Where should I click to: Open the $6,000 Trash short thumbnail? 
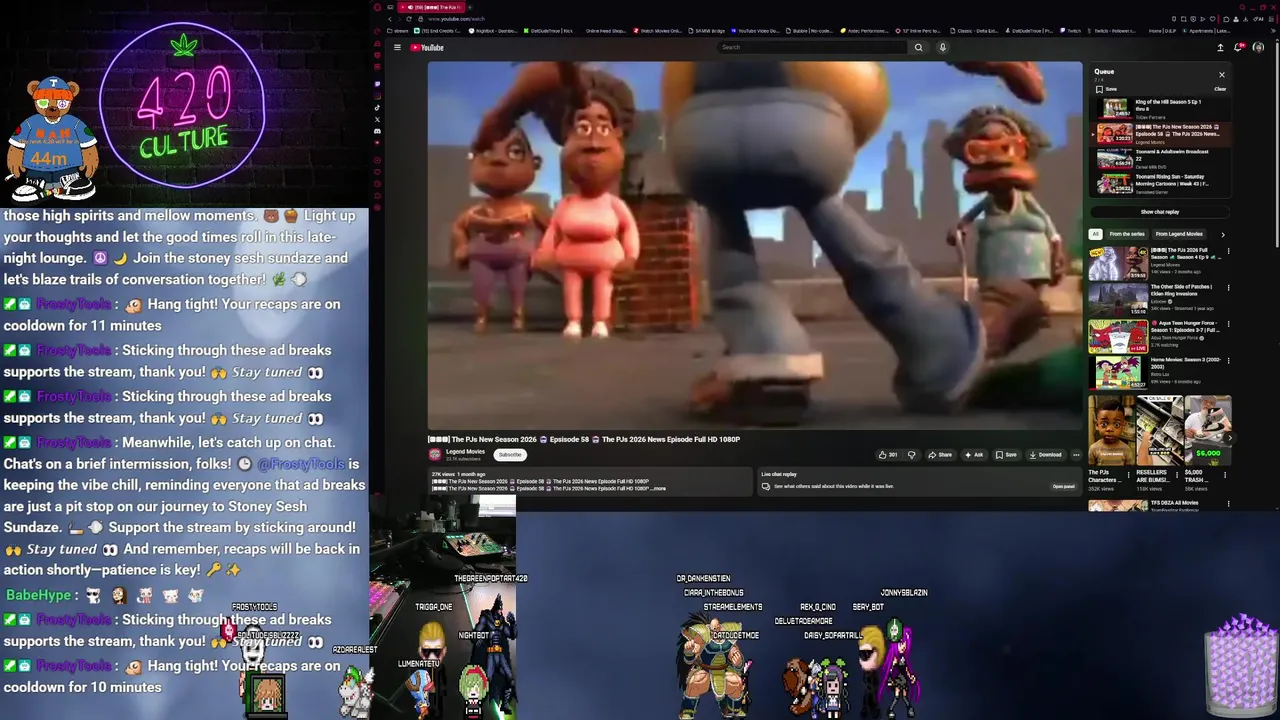point(1207,431)
